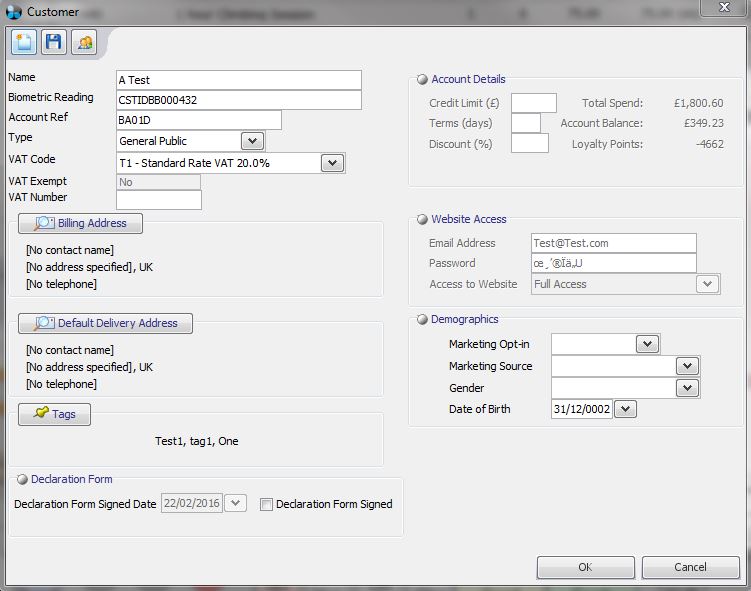Click the Account Balance value £349.23
This screenshot has width=751, height=591.
tap(704, 123)
